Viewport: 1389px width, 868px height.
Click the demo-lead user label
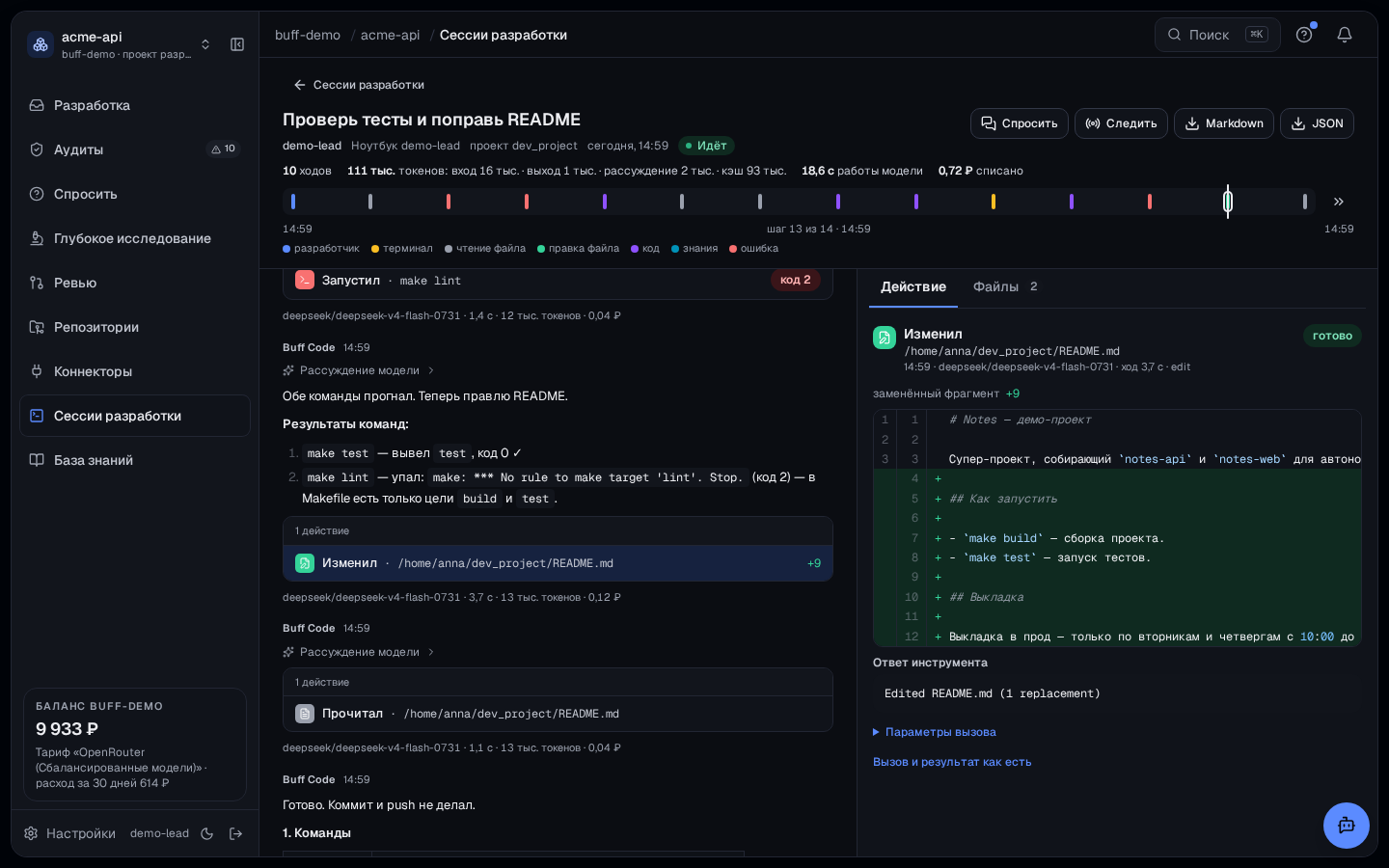[x=159, y=833]
